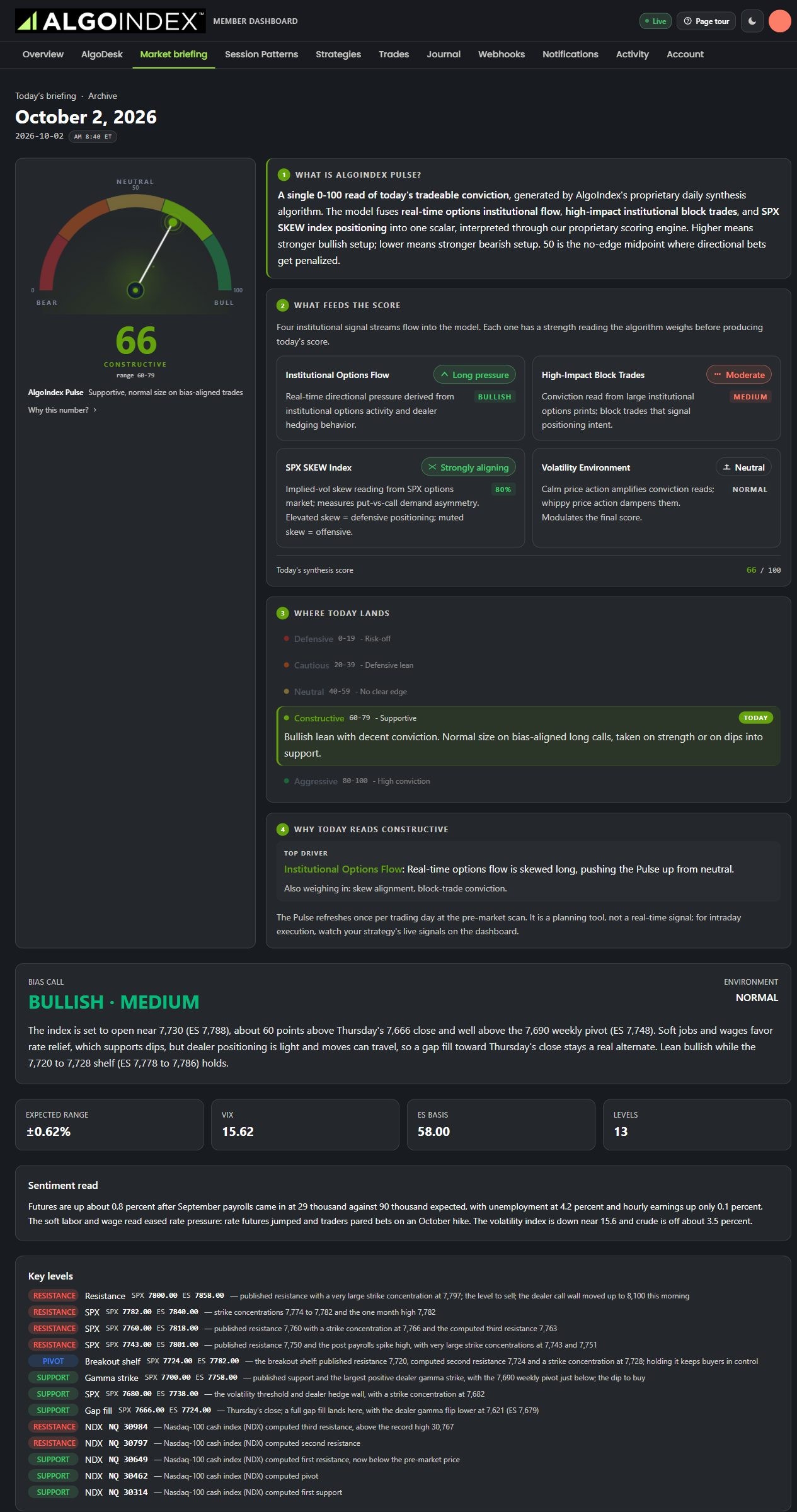
Task: Click the SUPPORT tag for SPX 7680.00
Action: (54, 1394)
